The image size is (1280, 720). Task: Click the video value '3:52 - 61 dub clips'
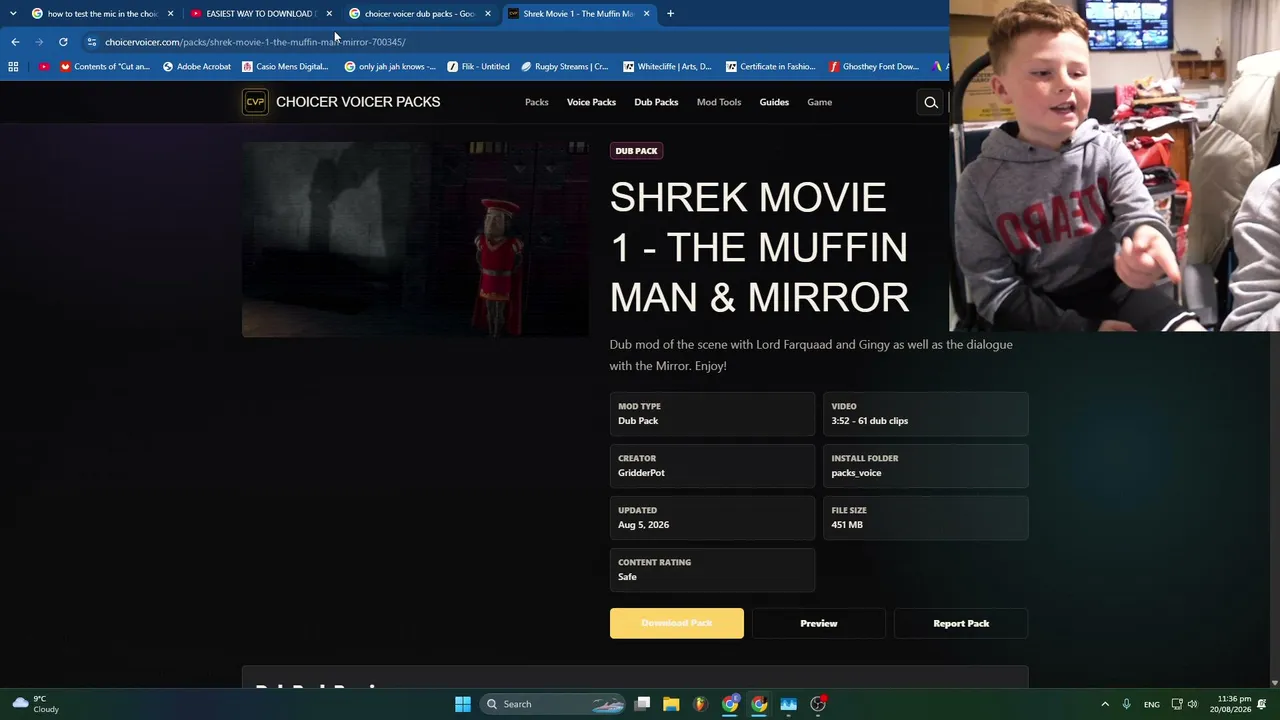click(x=870, y=421)
